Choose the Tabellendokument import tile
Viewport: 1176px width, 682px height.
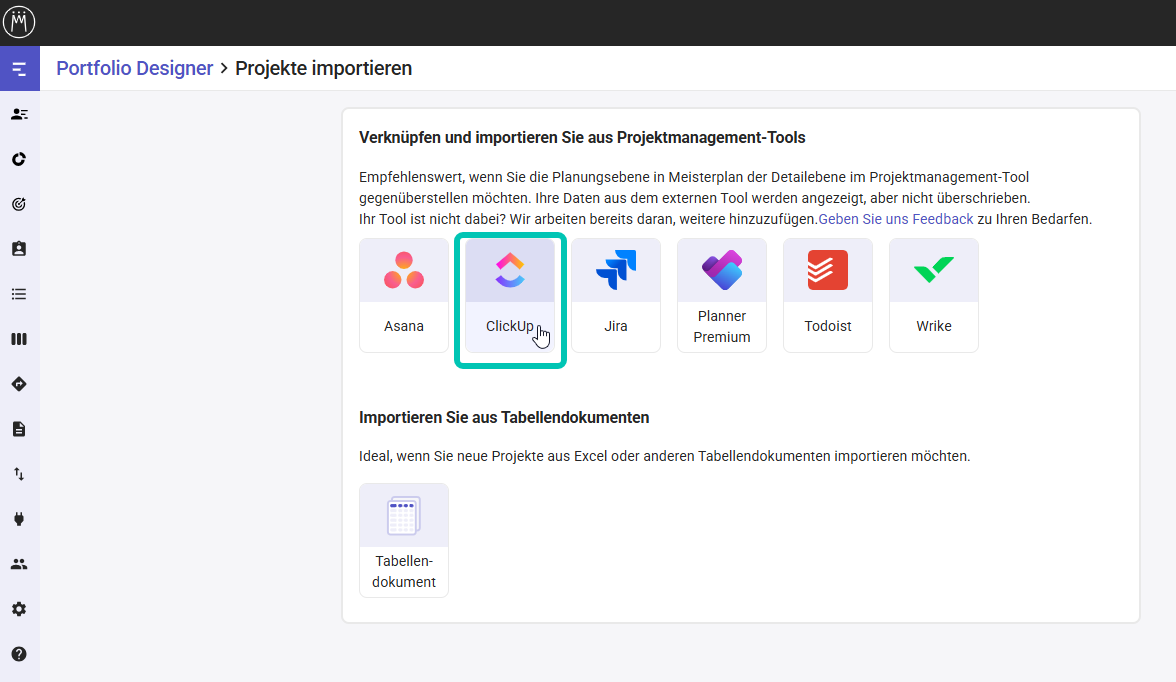coord(404,540)
